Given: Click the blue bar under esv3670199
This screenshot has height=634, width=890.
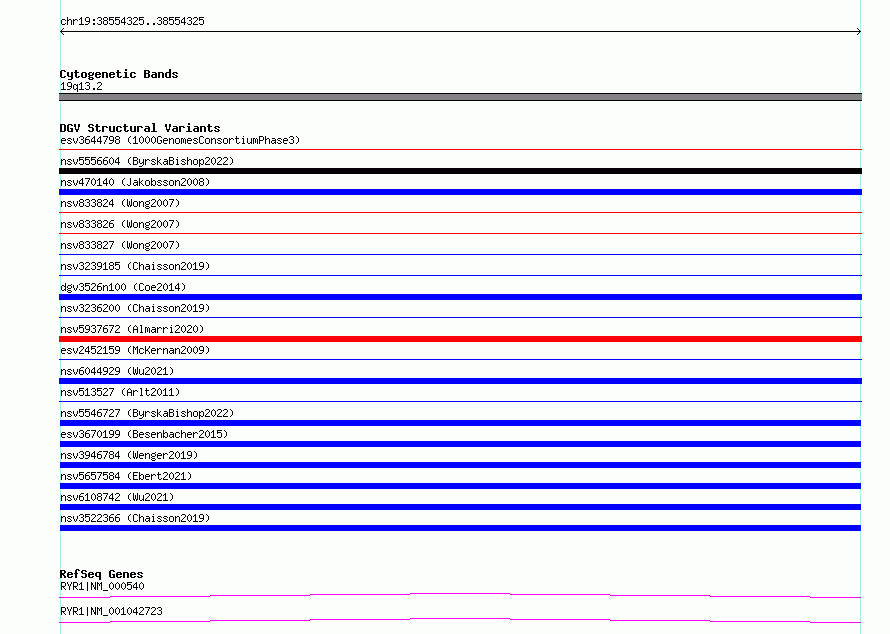Looking at the screenshot, I should coord(460,444).
